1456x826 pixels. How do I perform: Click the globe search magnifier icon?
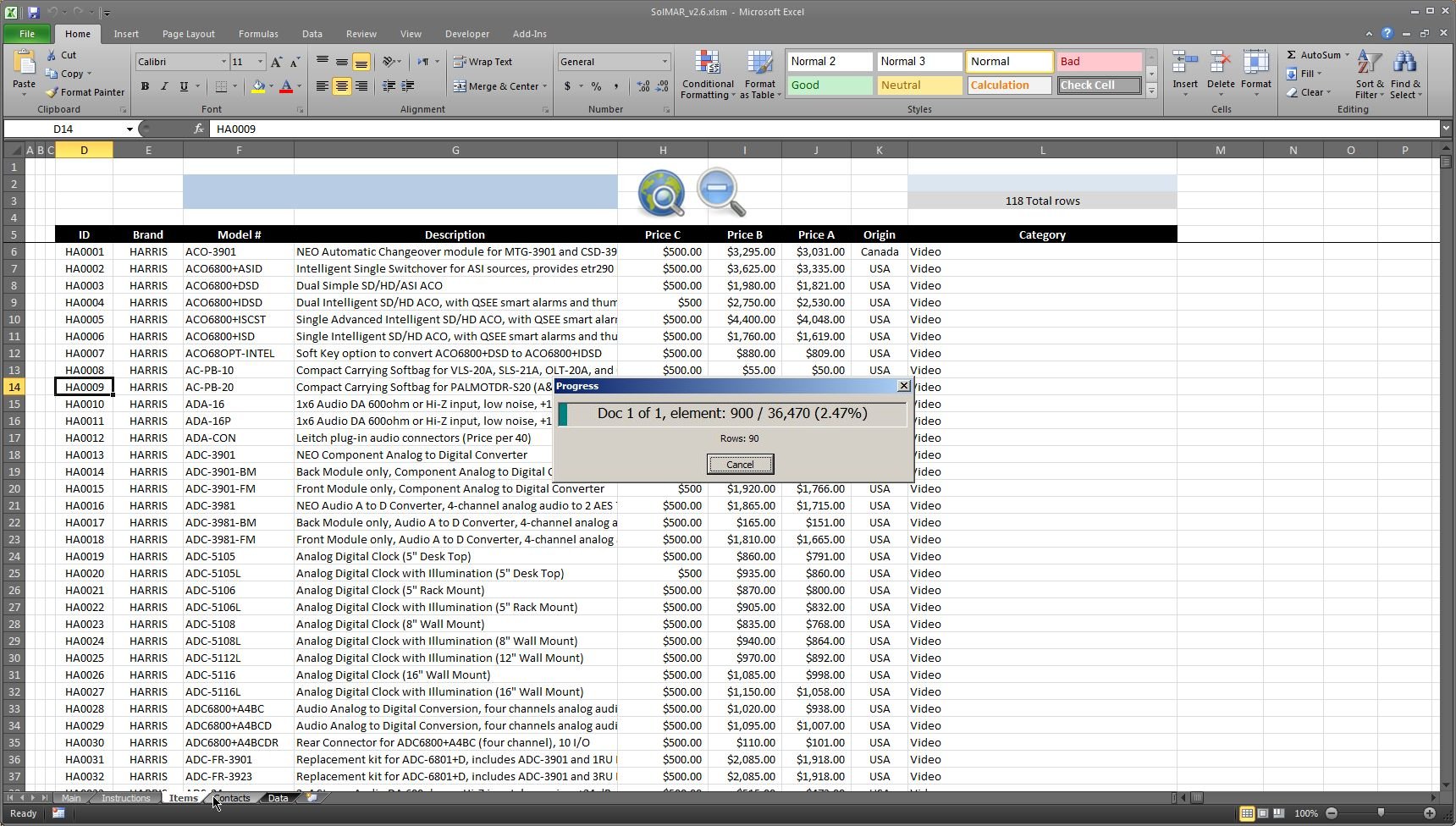662,193
